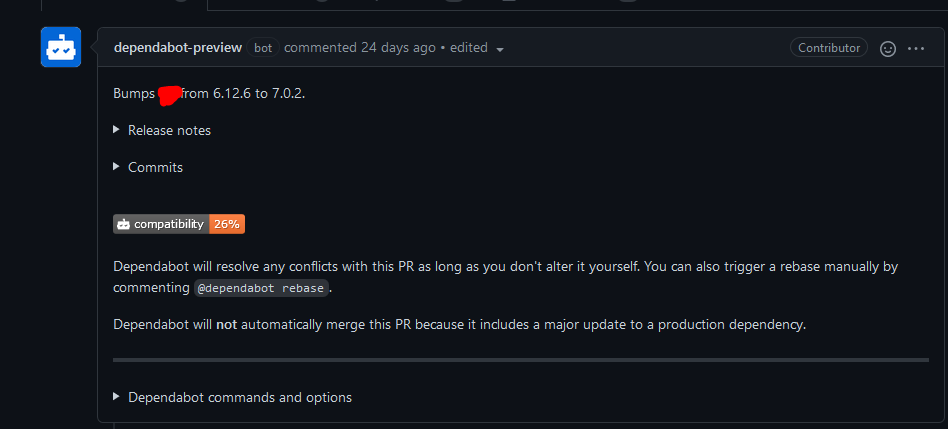Viewport: 948px width, 429px height.
Task: Open the three-dot comment options menu
Action: pyautogui.click(x=916, y=48)
